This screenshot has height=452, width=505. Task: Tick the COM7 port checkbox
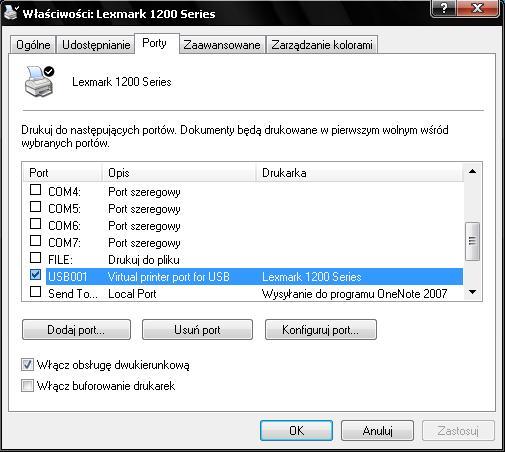coord(35,241)
